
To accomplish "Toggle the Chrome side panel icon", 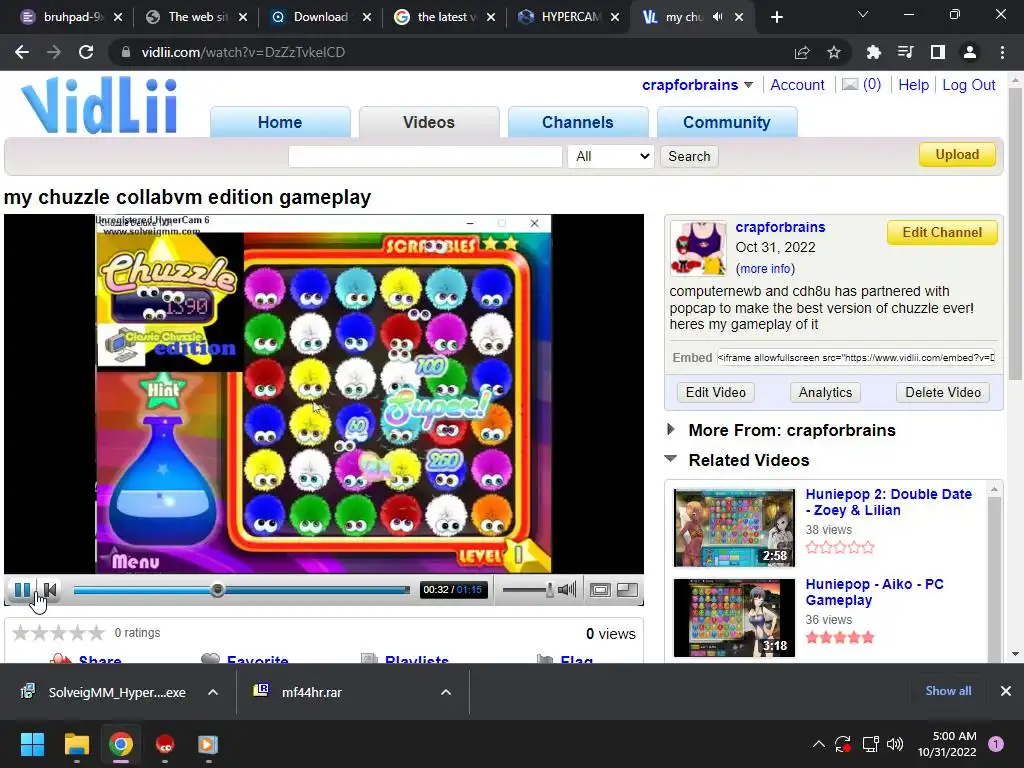I will coord(938,52).
